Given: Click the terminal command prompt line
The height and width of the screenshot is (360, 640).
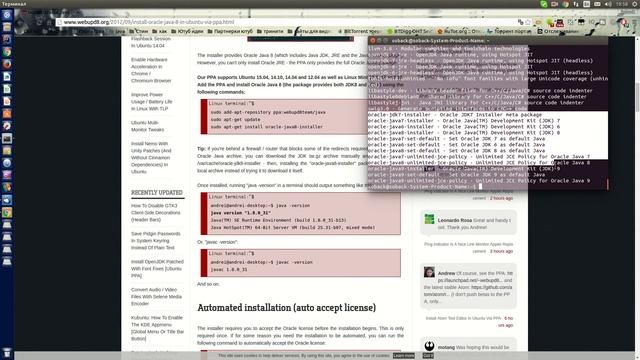Looking at the screenshot, I should point(424,187).
